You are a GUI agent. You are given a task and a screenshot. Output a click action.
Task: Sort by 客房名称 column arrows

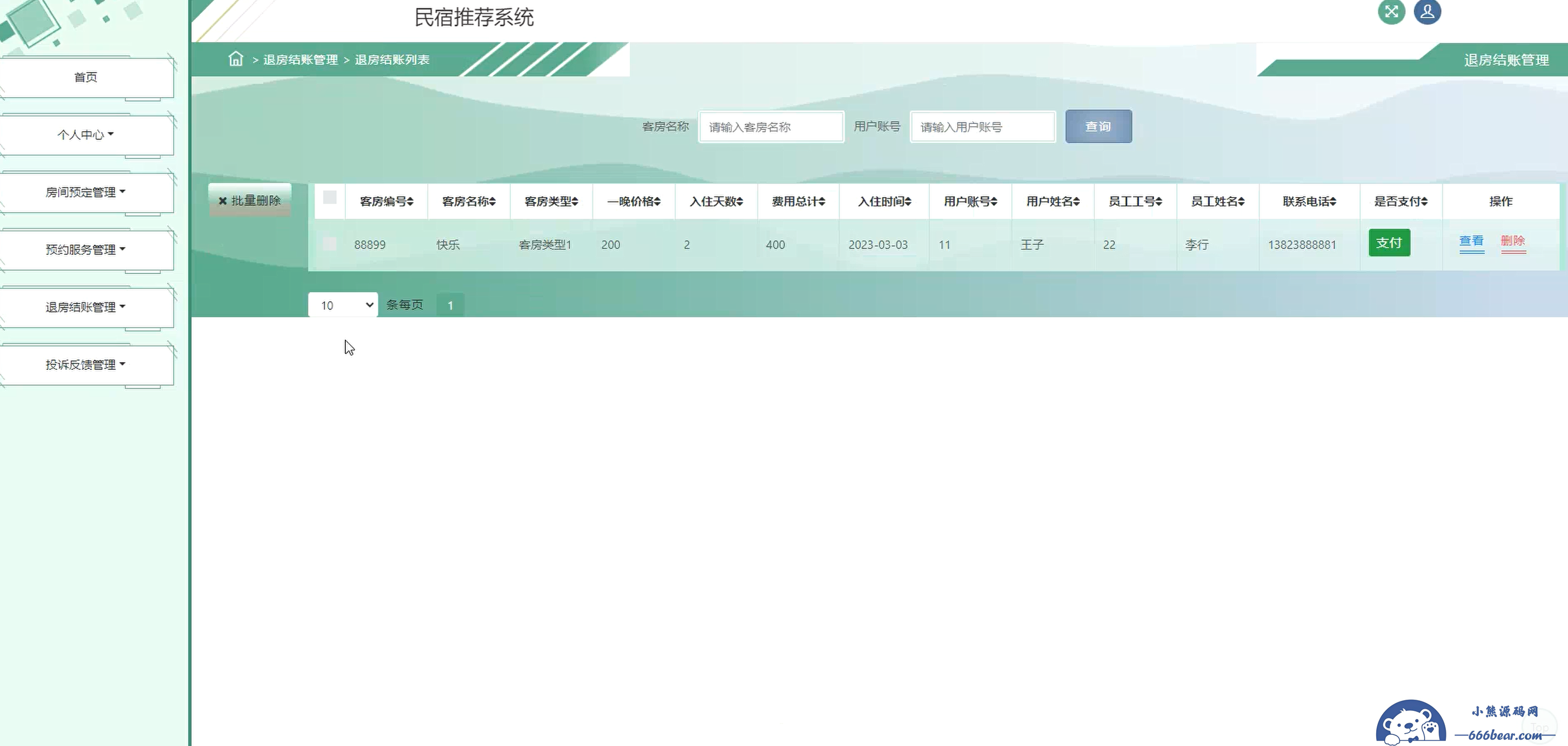[493, 201]
